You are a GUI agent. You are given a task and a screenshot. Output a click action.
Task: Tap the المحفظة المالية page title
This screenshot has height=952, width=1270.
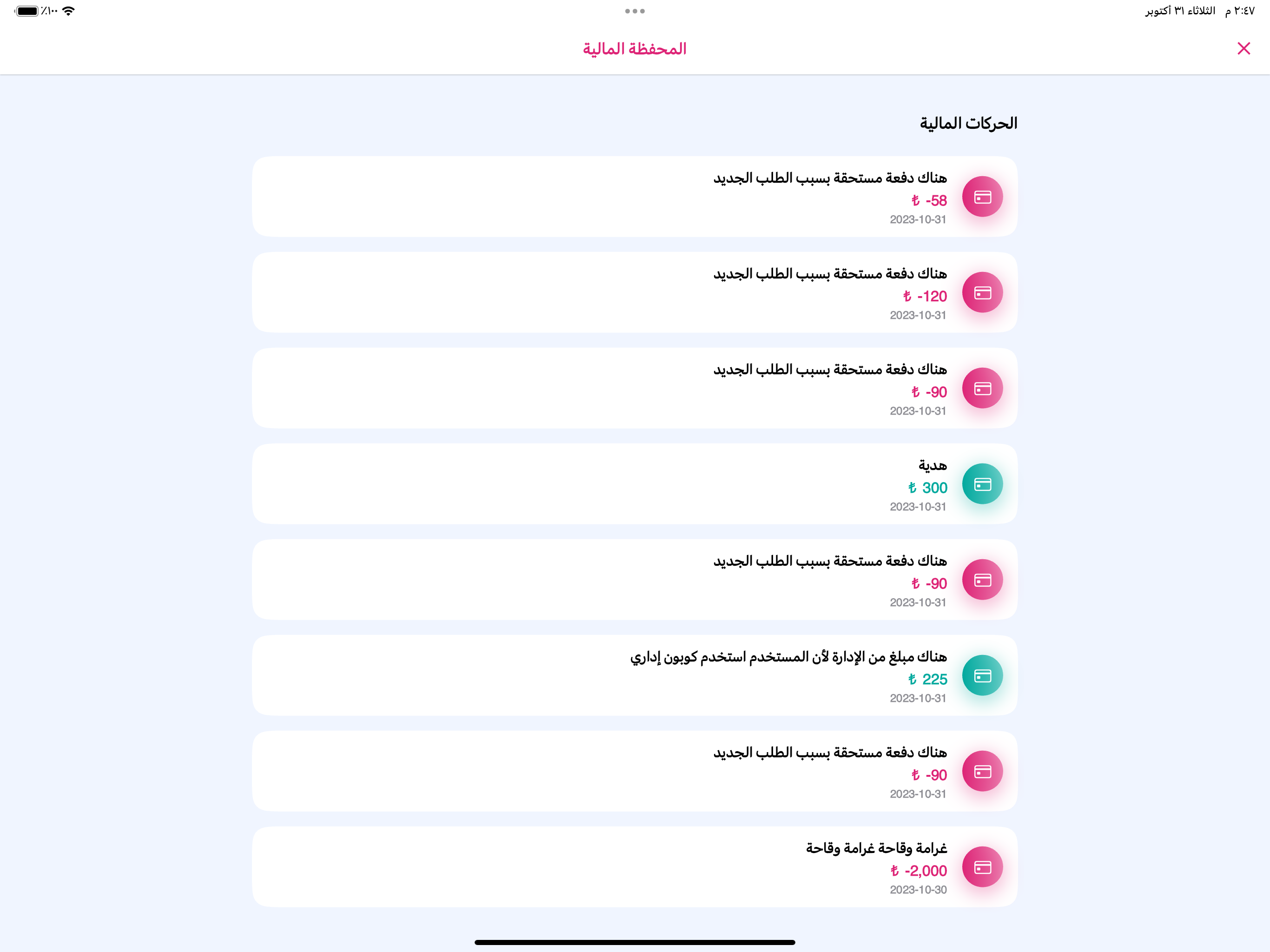coord(635,49)
